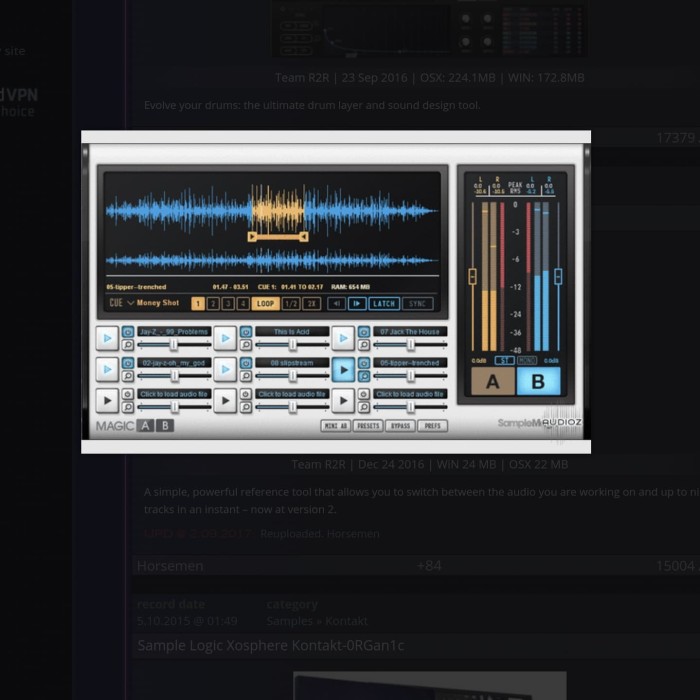This screenshot has height=700, width=700.
Task: Open the Samples » Kontakt category link
Action: click(317, 621)
